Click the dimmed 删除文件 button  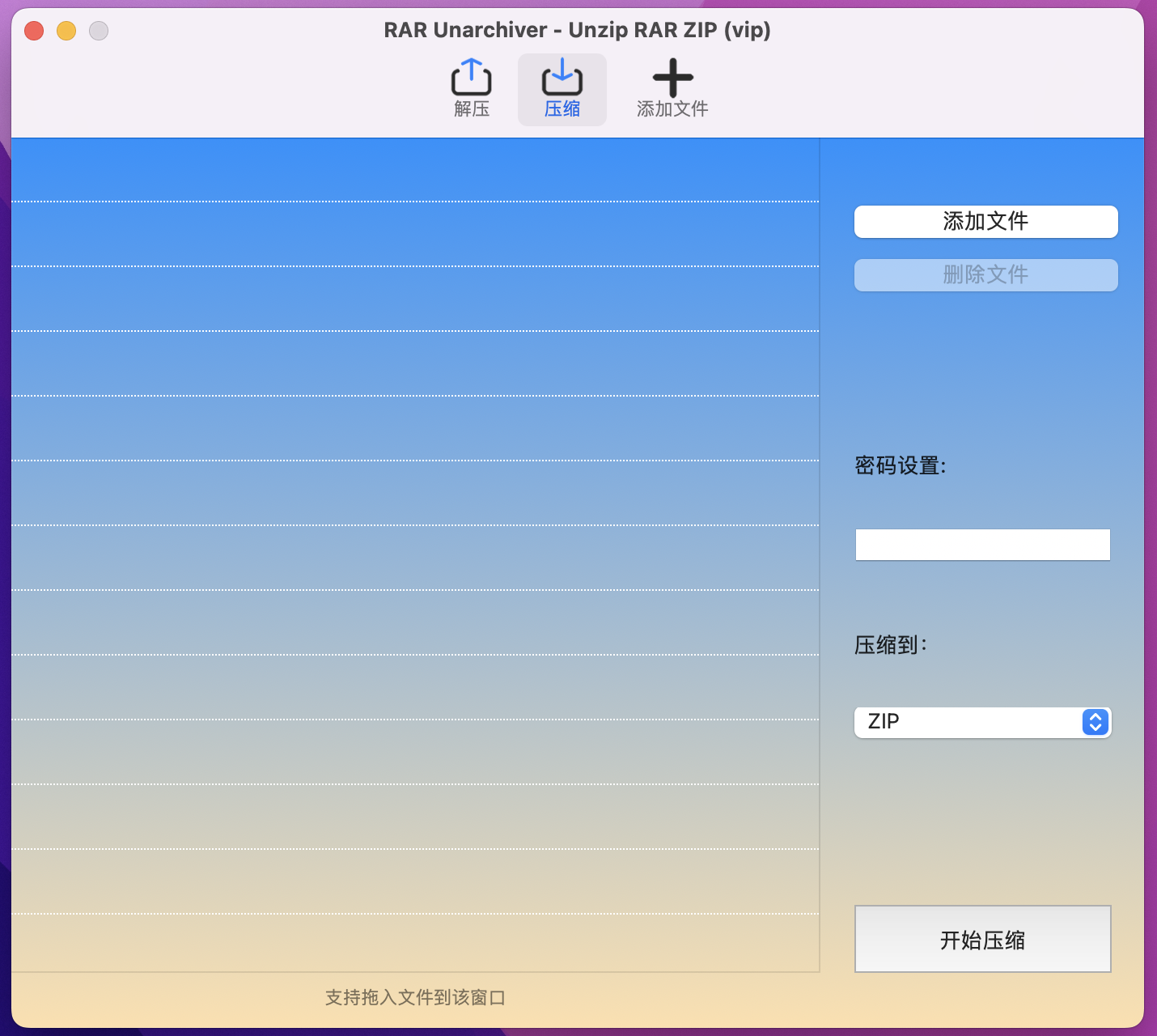coord(985,275)
